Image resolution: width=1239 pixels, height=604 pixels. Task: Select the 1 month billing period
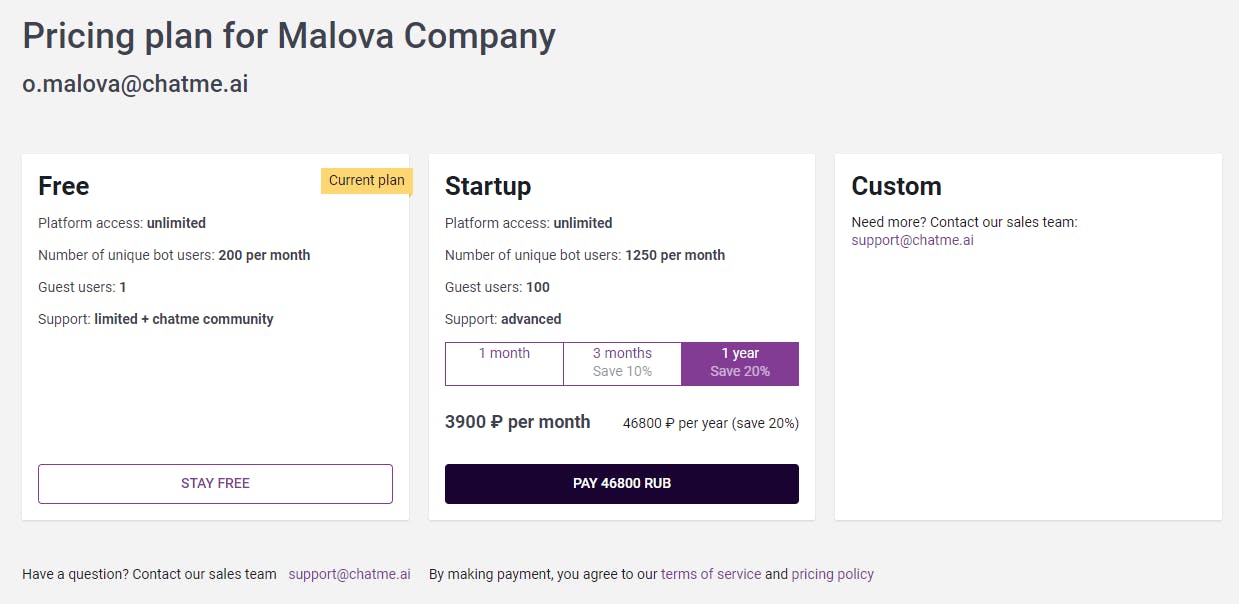click(x=504, y=363)
